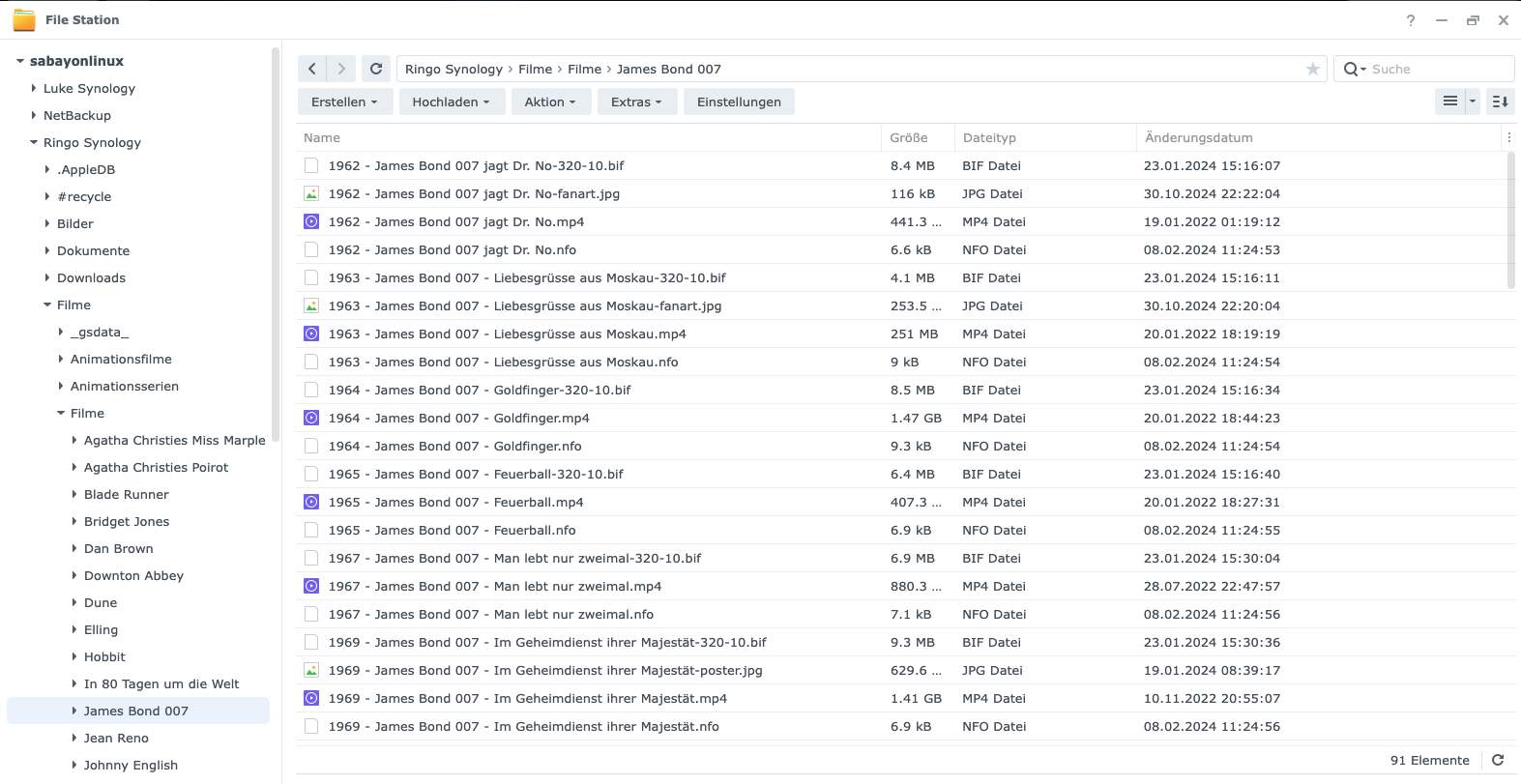This screenshot has width=1521, height=784.
Task: Open the Aktion menu
Action: [549, 102]
